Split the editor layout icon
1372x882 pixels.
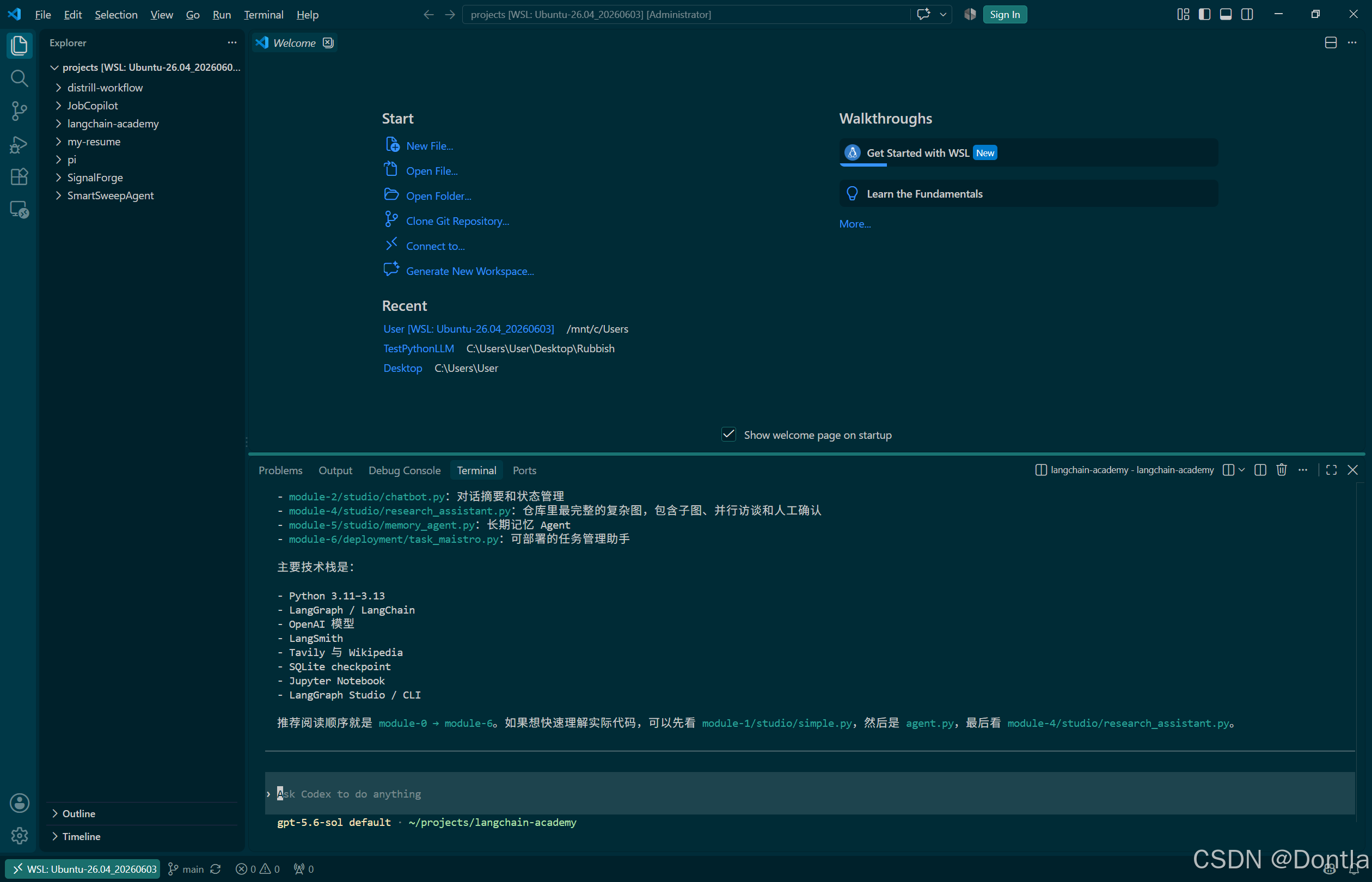click(x=1331, y=42)
